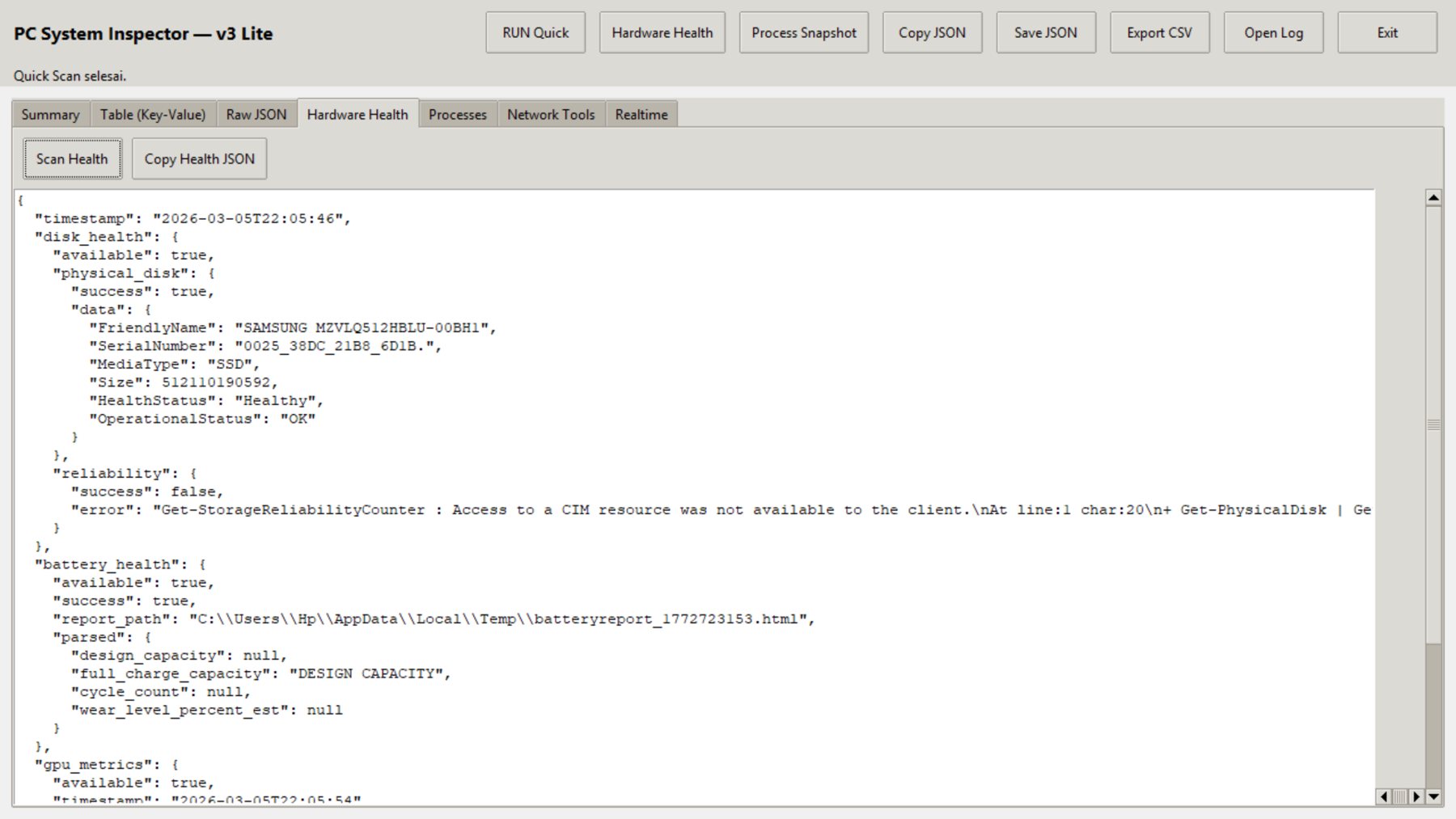
Task: Click the vertical scrollbar down arrow
Action: tap(1433, 796)
